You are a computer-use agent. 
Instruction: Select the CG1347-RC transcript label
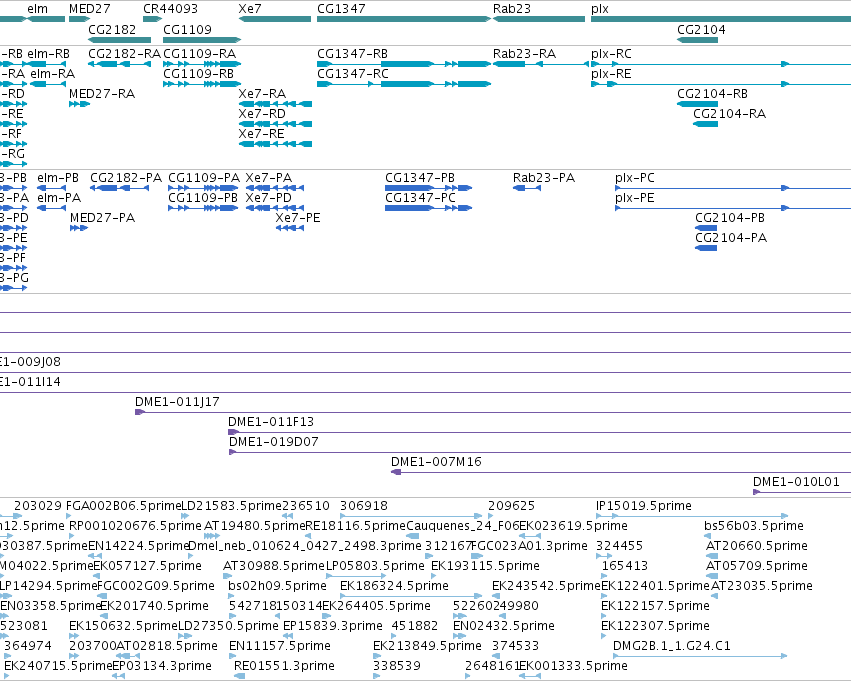pyautogui.click(x=353, y=74)
